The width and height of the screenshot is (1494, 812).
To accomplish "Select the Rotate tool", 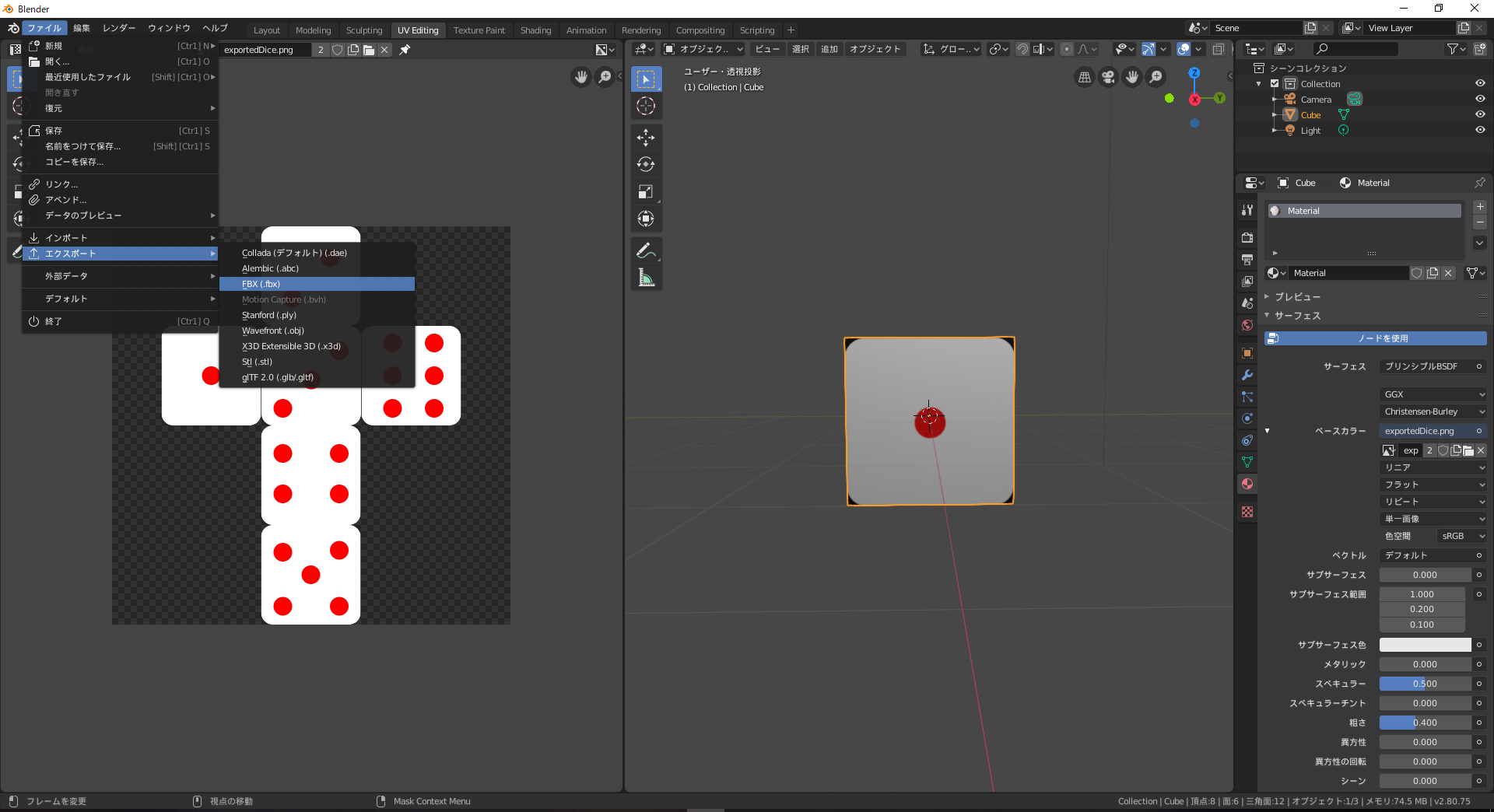I will [646, 164].
